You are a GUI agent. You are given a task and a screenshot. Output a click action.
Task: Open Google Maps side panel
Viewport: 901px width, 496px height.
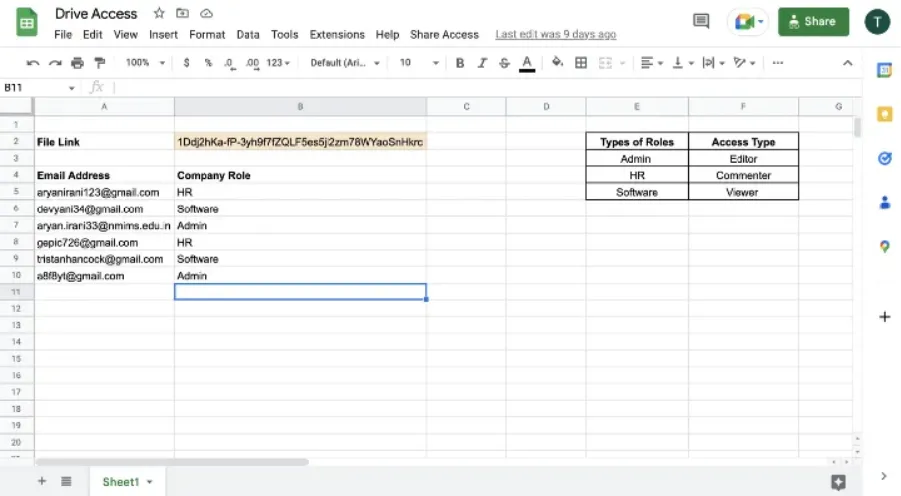click(x=884, y=247)
